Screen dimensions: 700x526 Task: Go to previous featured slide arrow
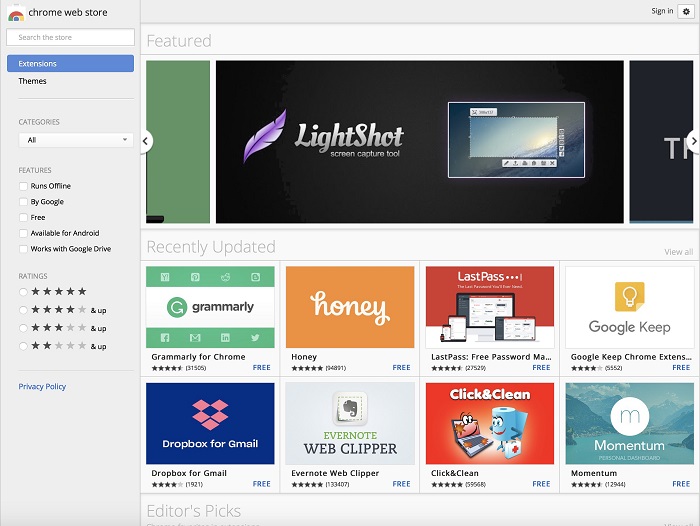tap(146, 141)
